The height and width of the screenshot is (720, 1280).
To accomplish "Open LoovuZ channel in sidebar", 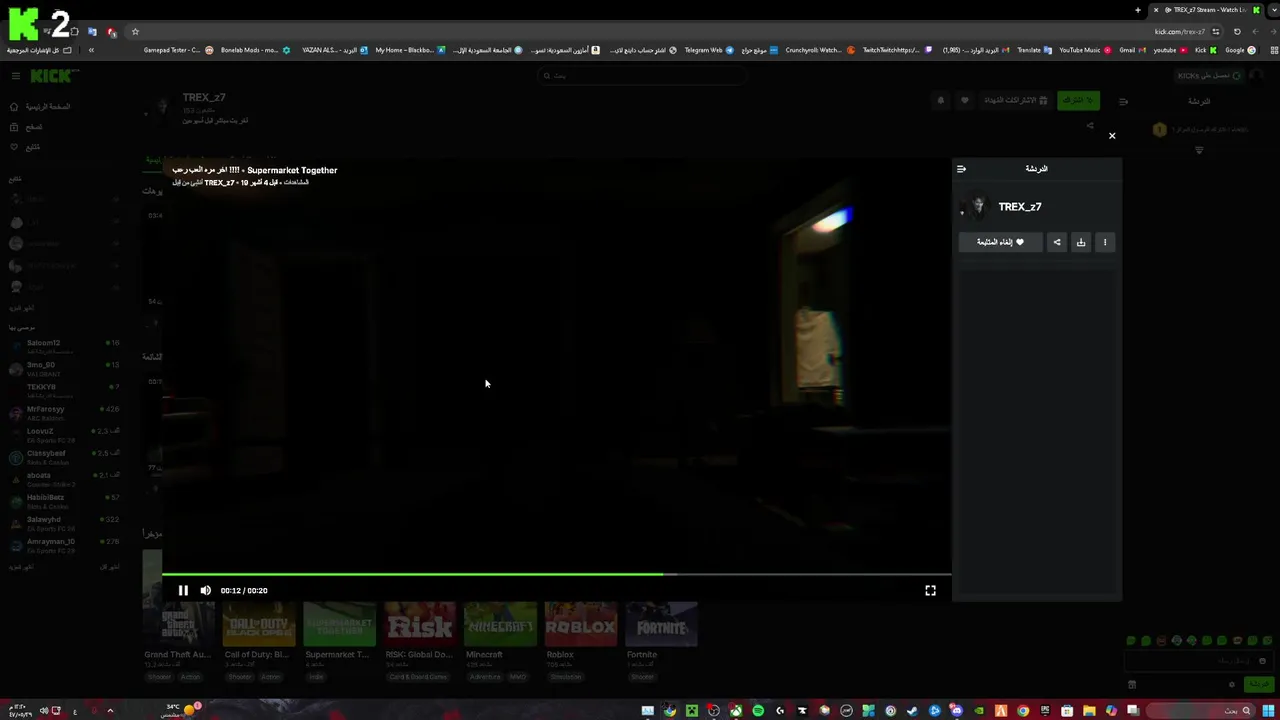I will [62, 434].
